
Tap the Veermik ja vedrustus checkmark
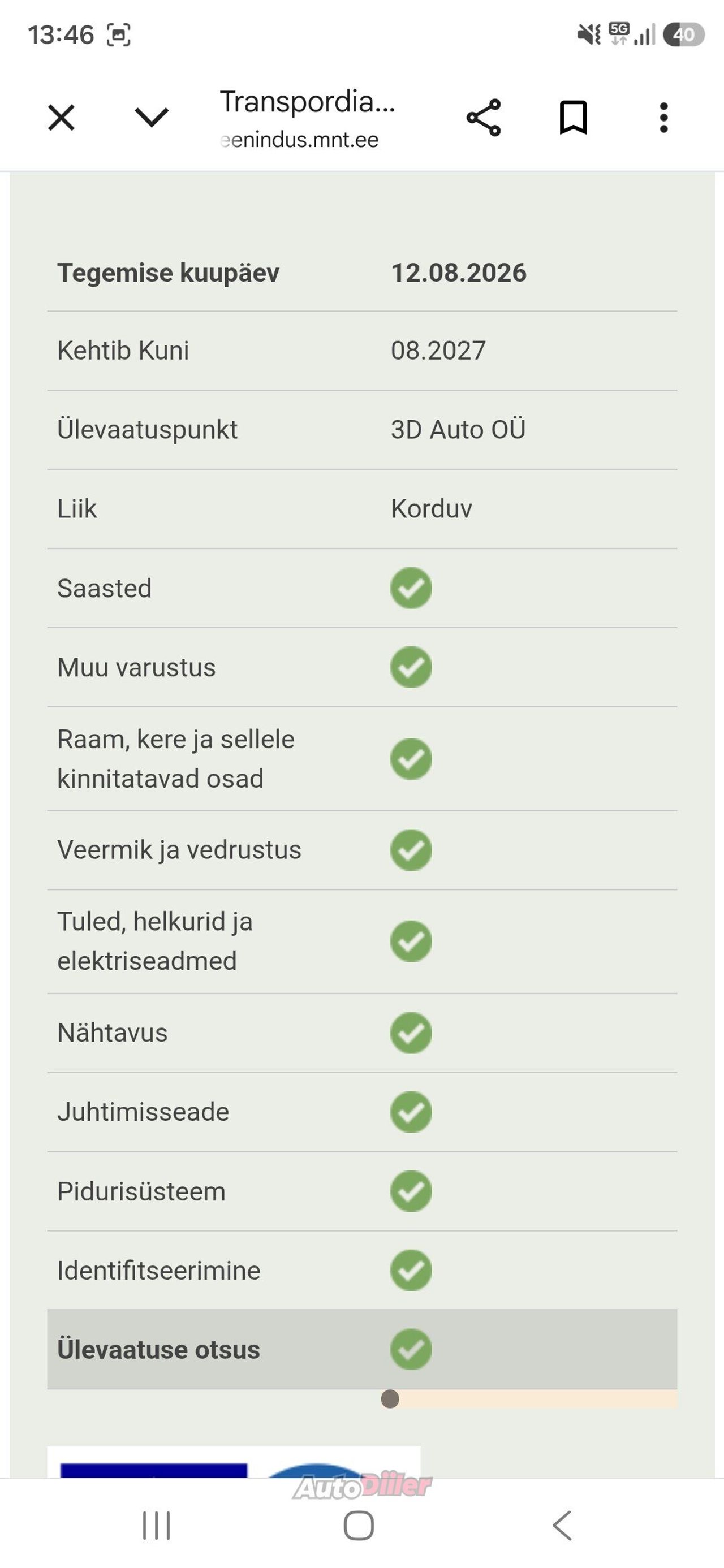pos(411,850)
